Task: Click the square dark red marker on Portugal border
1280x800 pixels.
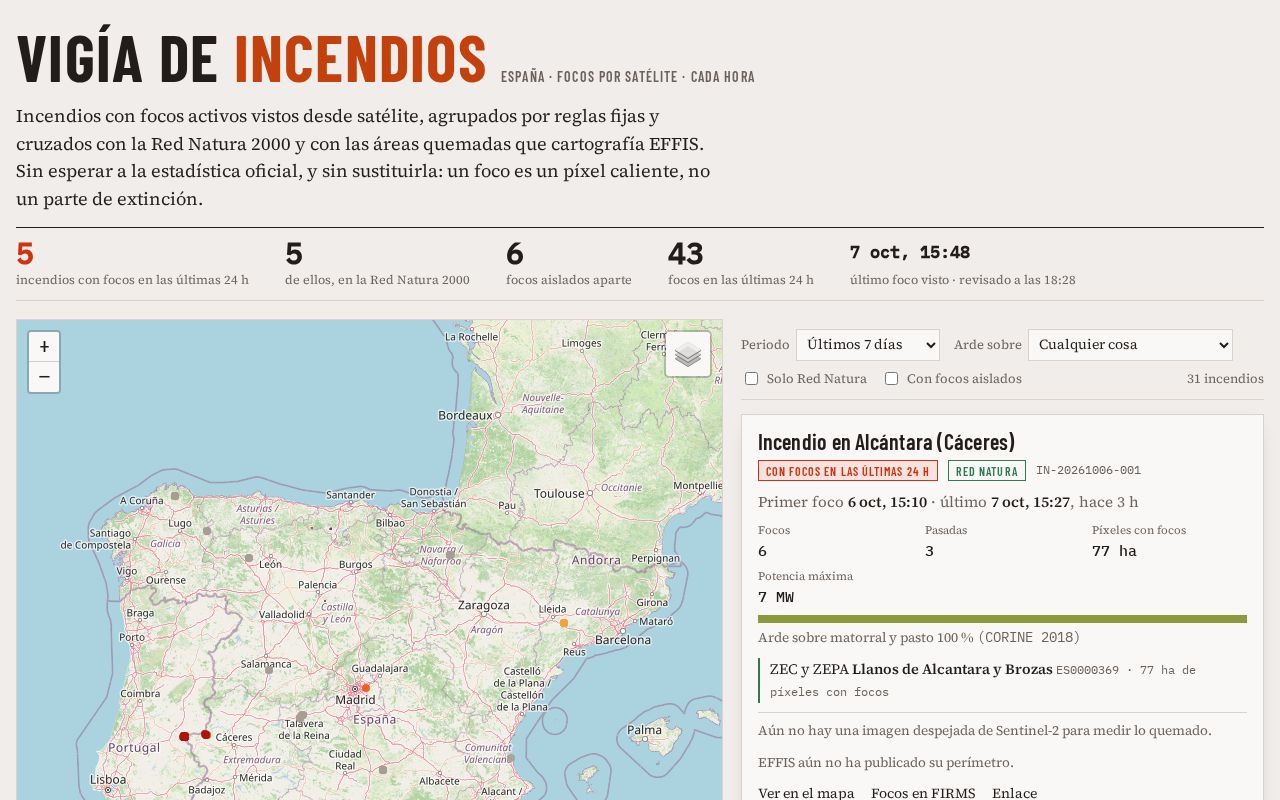Action: tap(184, 737)
